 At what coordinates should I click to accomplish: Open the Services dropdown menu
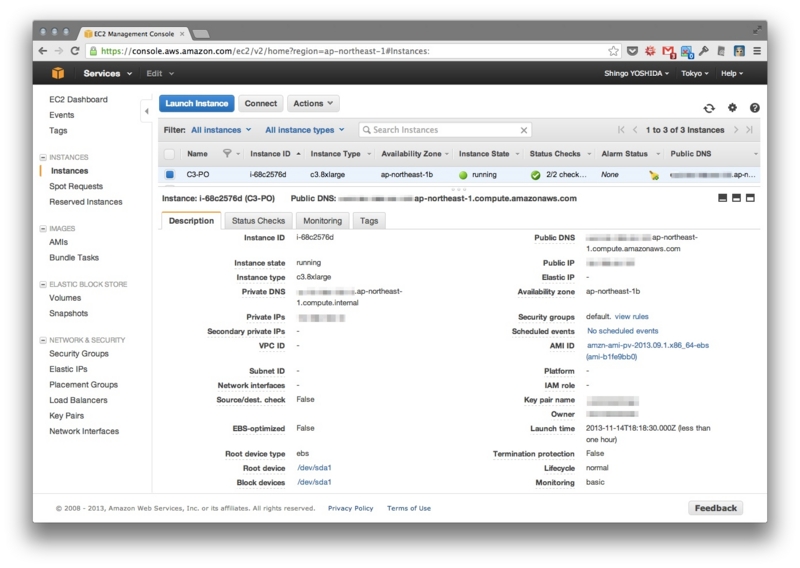click(108, 73)
